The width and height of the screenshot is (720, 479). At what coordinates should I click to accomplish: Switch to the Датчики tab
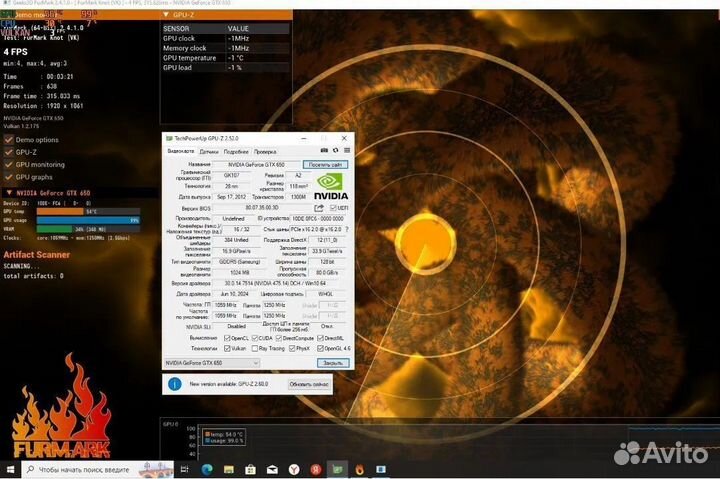[209, 152]
